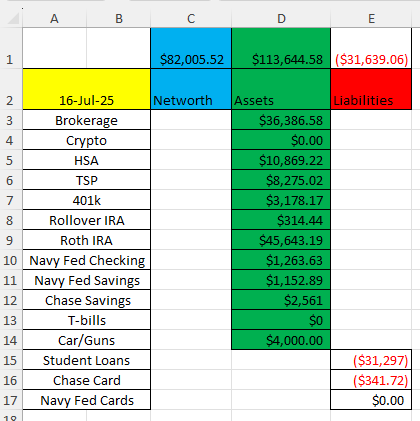Select row 9 header
The width and height of the screenshot is (420, 421).
coord(10,240)
